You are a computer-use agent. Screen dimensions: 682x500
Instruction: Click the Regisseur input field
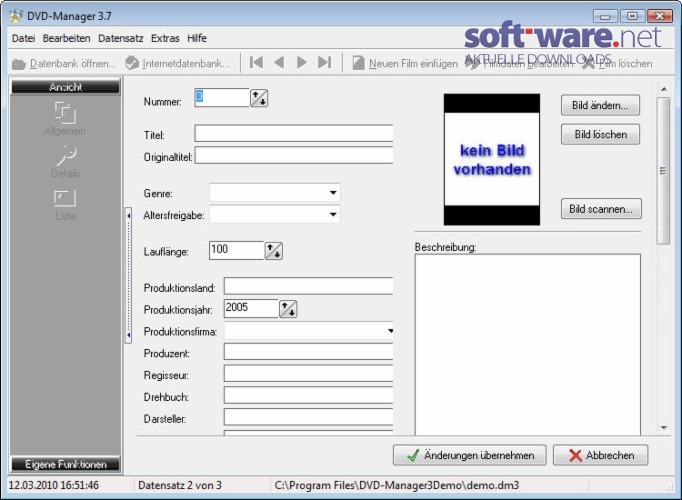[308, 373]
